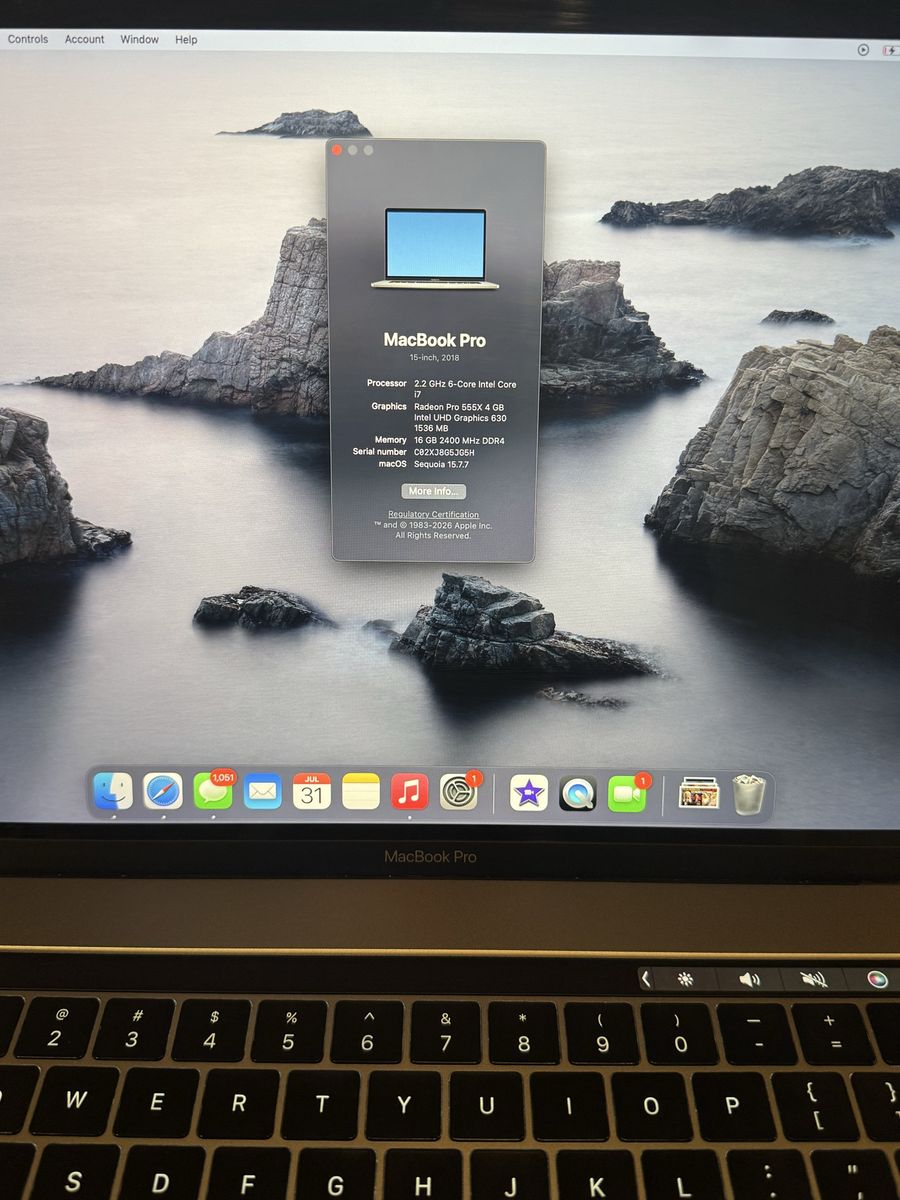Open Messages with the 1,051 badge

click(213, 791)
